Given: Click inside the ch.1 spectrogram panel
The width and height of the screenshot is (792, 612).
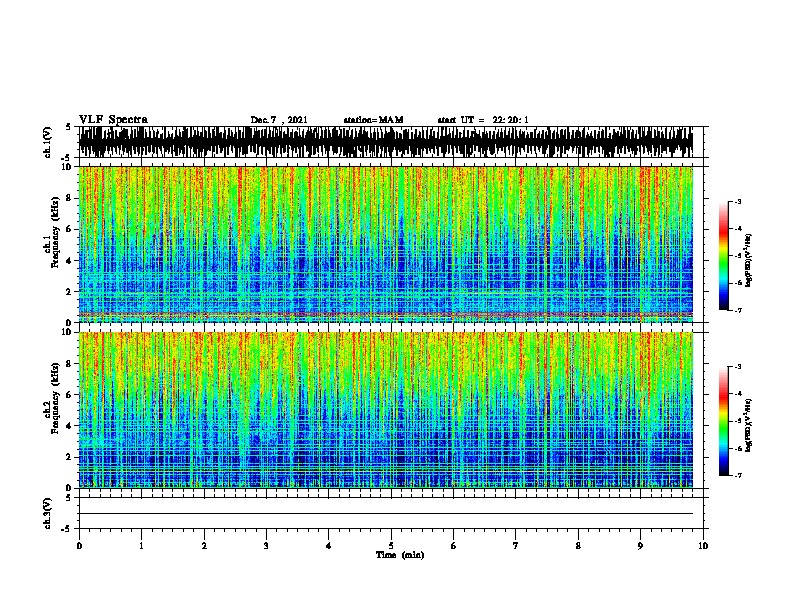Looking at the screenshot, I should pyautogui.click(x=385, y=244).
